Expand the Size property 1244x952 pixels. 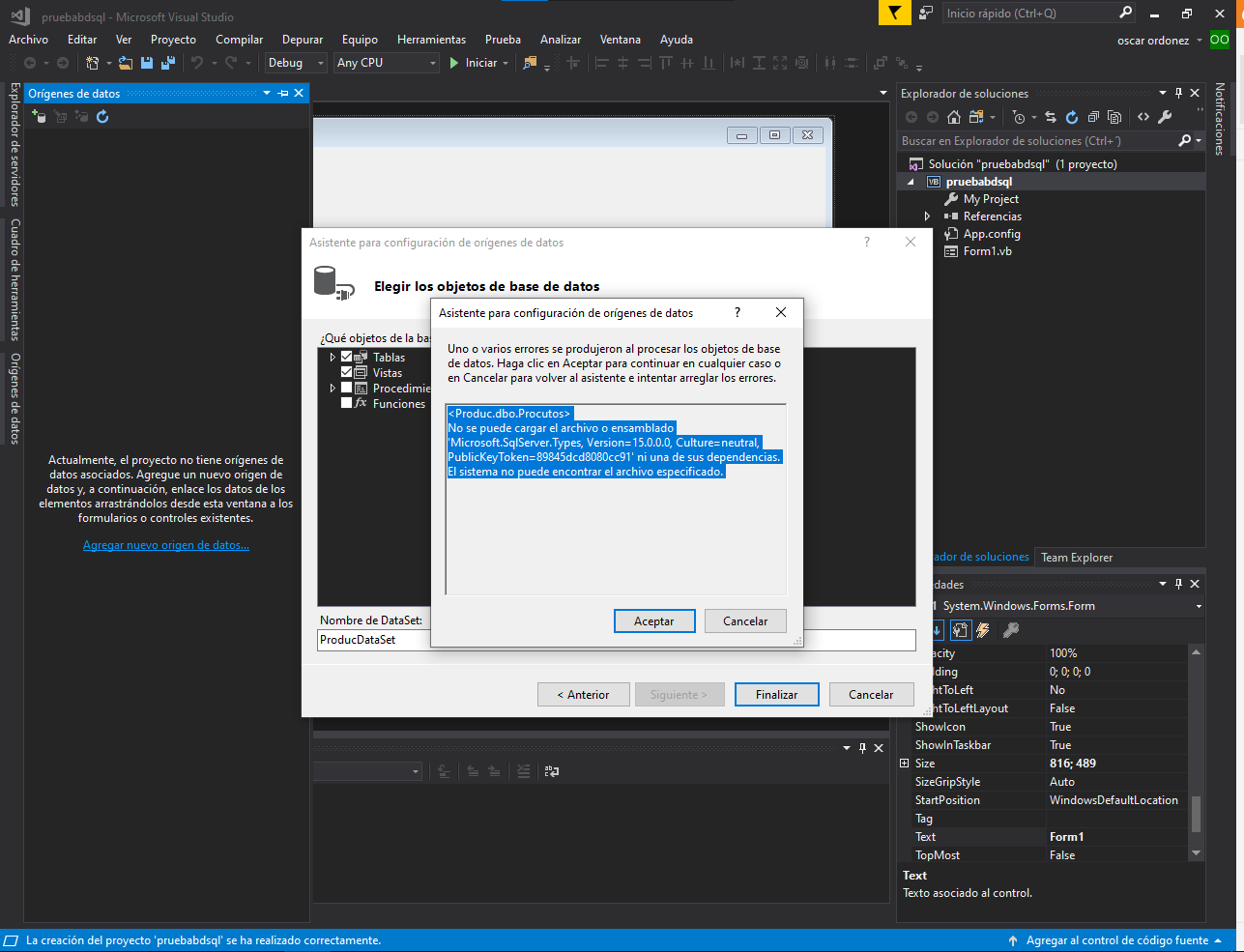click(905, 764)
